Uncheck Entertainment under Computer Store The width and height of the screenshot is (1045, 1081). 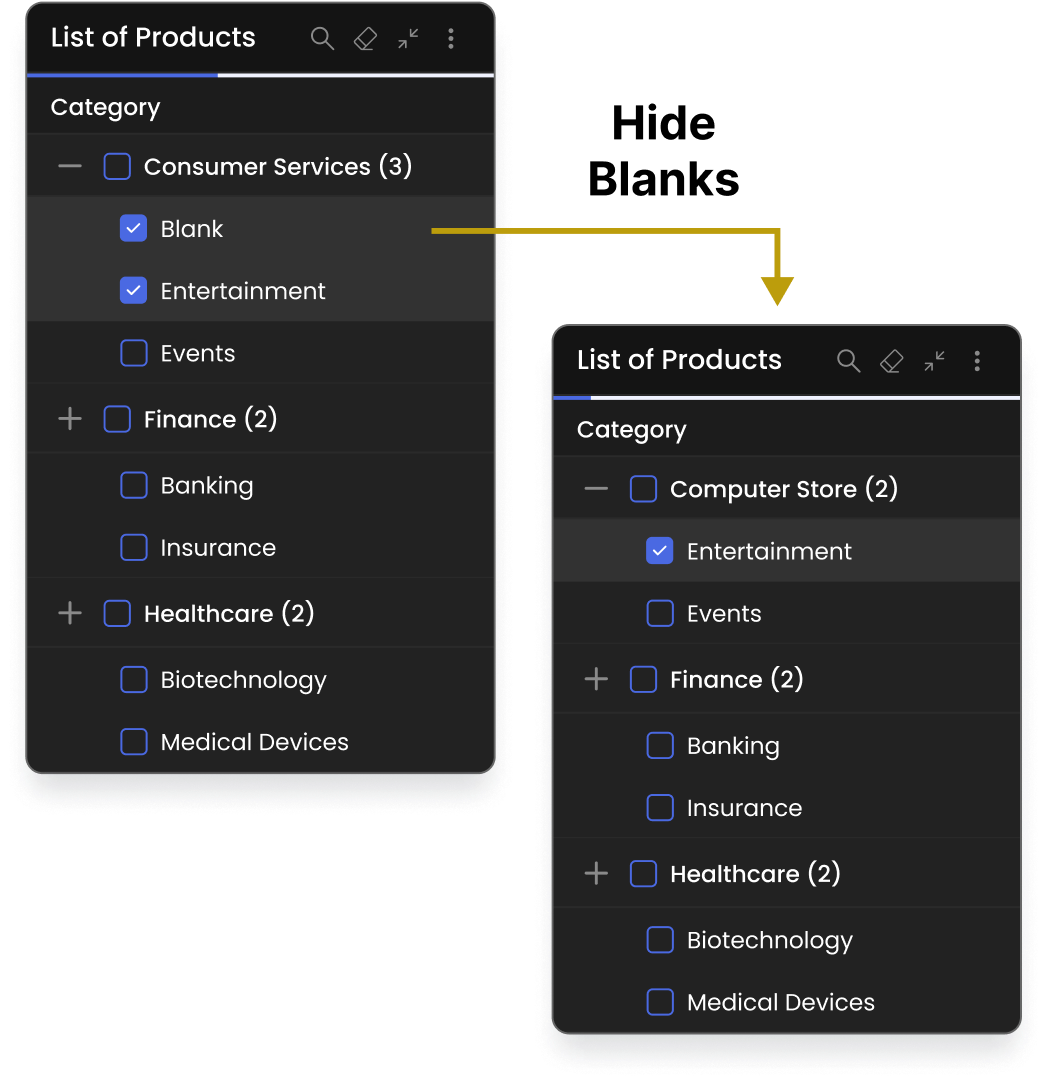[x=660, y=551]
